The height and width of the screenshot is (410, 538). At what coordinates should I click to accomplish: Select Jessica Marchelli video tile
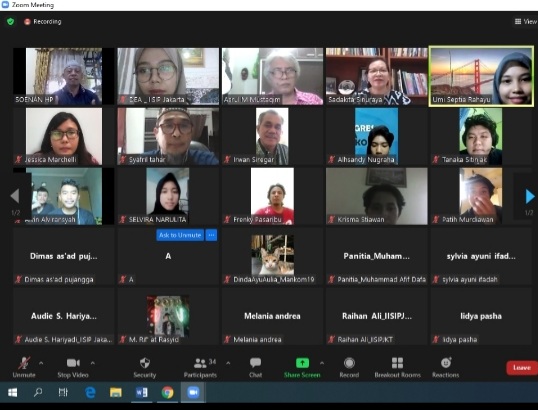[x=64, y=136]
